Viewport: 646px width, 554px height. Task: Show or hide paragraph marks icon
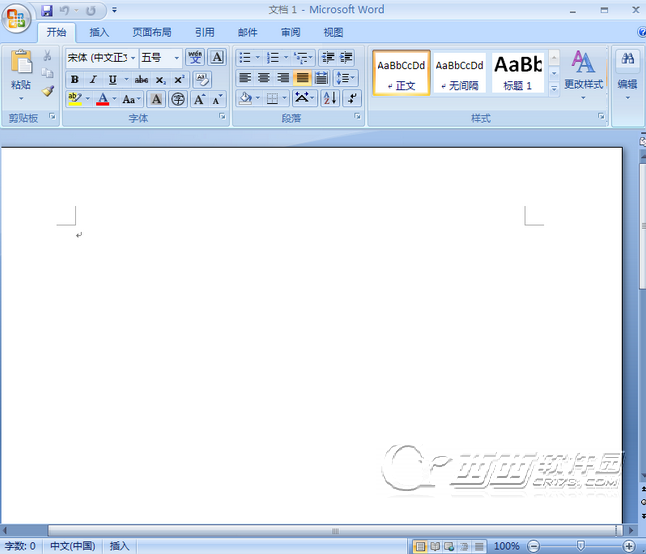pyautogui.click(x=352, y=98)
